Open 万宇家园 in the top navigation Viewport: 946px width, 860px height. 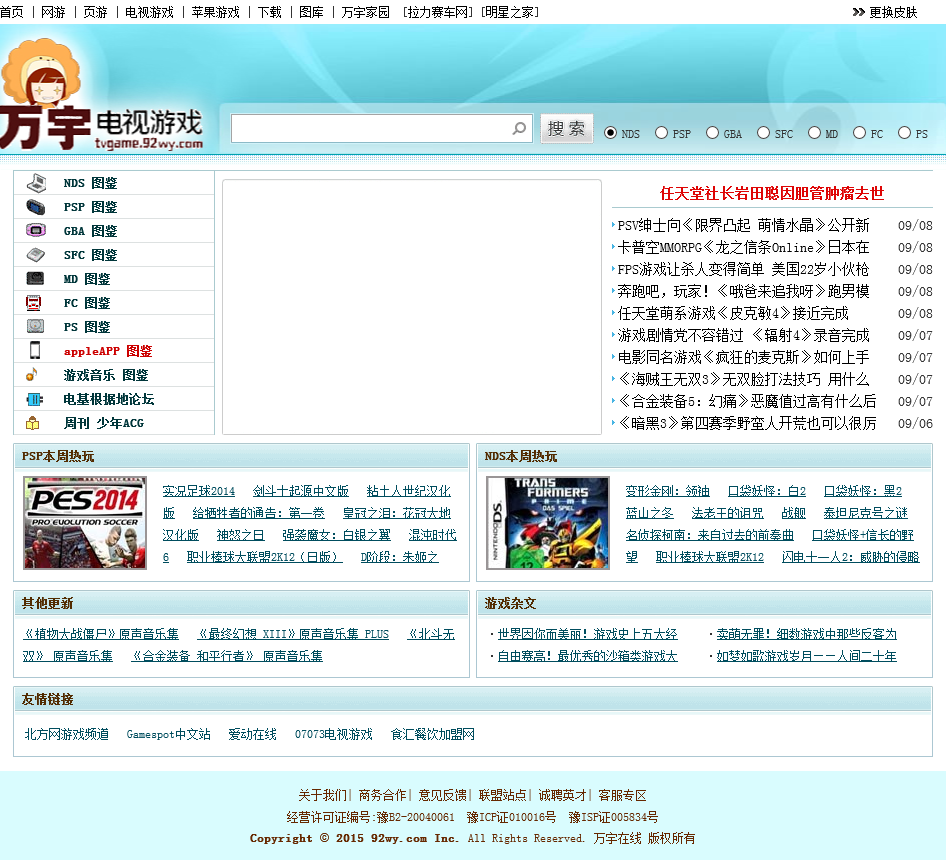[x=366, y=12]
